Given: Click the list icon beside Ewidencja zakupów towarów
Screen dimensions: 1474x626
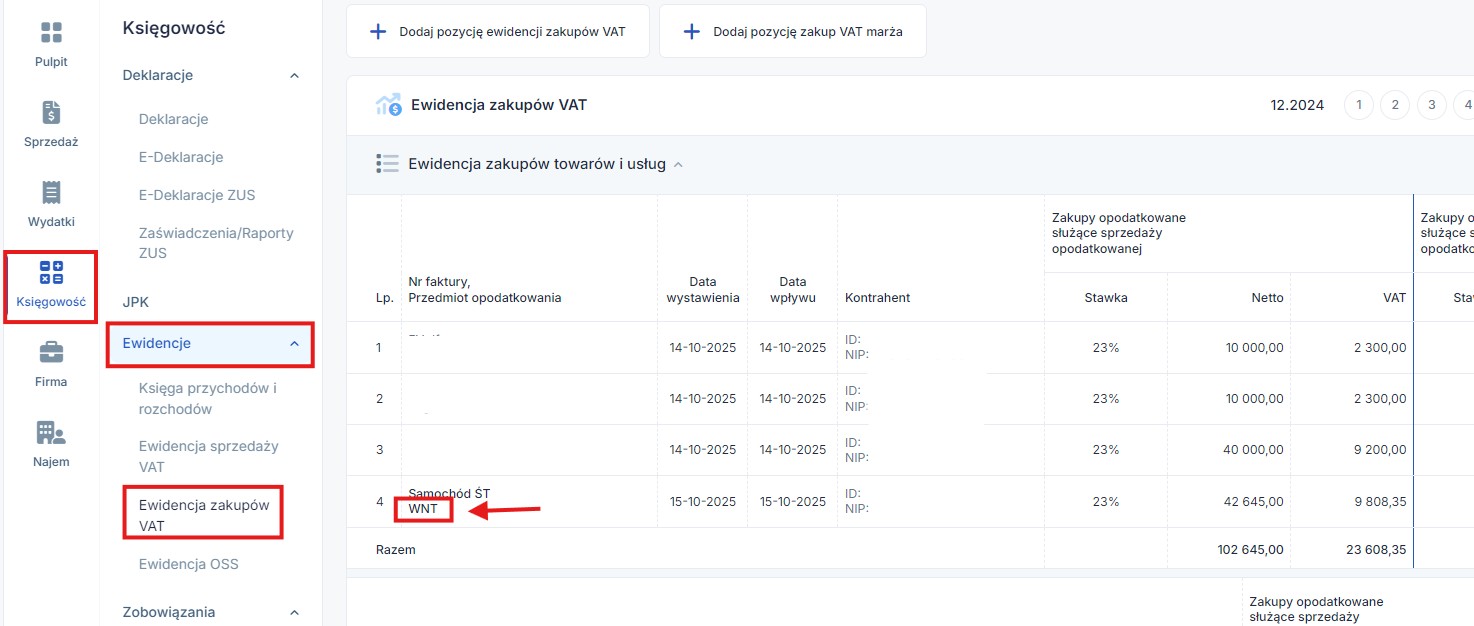Looking at the screenshot, I should (387, 164).
